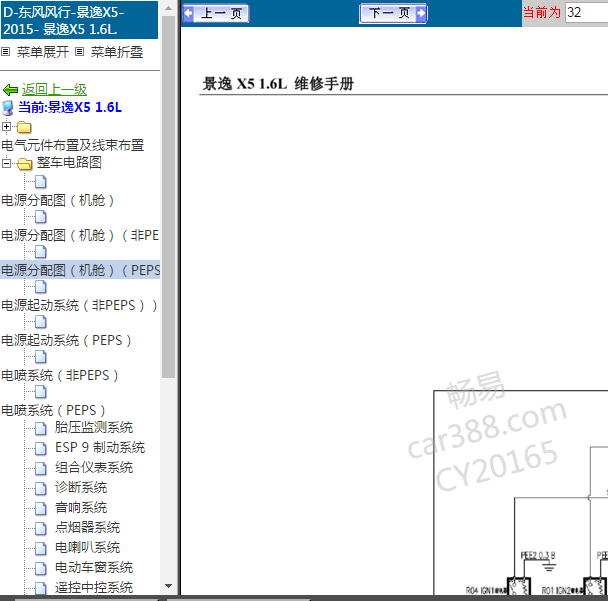608x601 pixels.
Task: Open 组合仪表系统 page
Action: (x=94, y=467)
